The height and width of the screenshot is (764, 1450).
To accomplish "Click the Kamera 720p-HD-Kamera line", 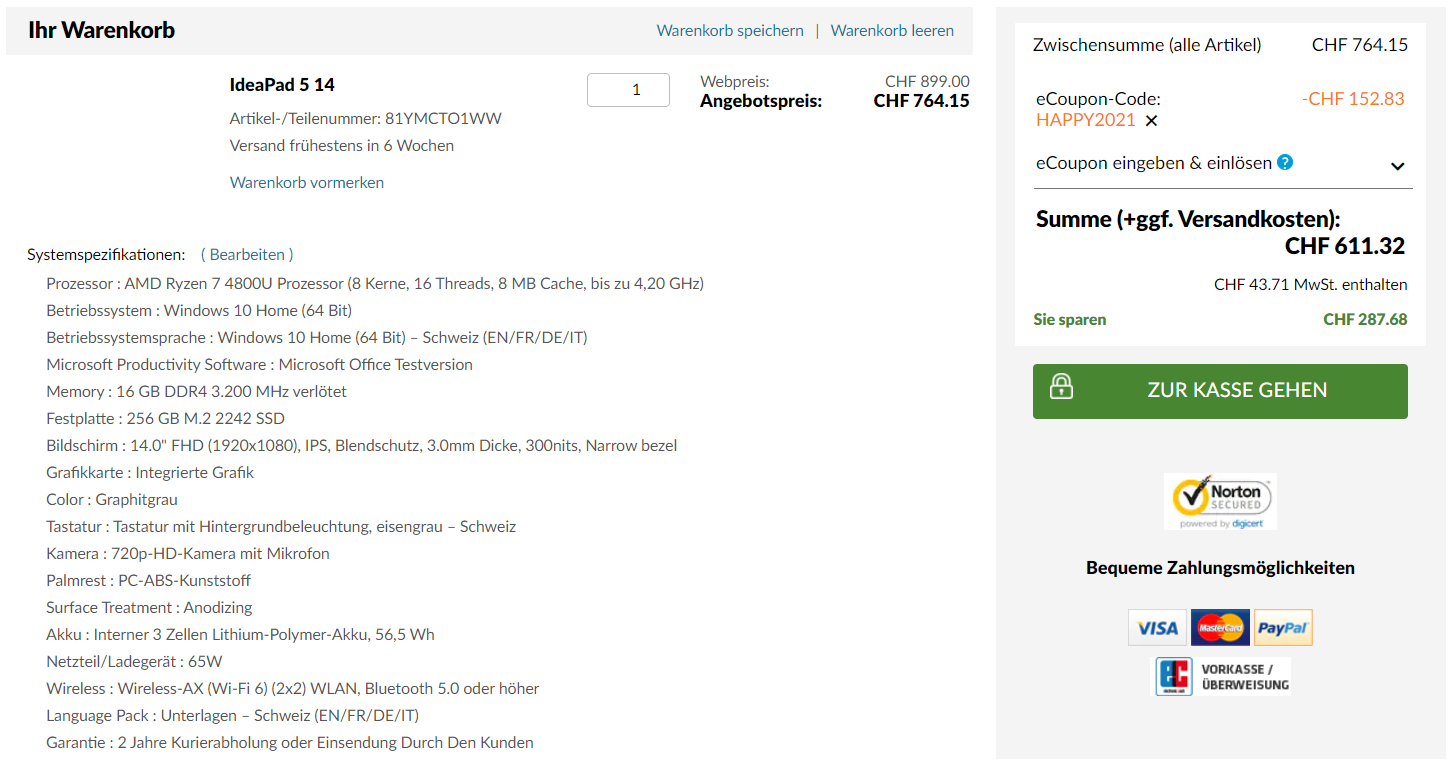I will [x=188, y=554].
